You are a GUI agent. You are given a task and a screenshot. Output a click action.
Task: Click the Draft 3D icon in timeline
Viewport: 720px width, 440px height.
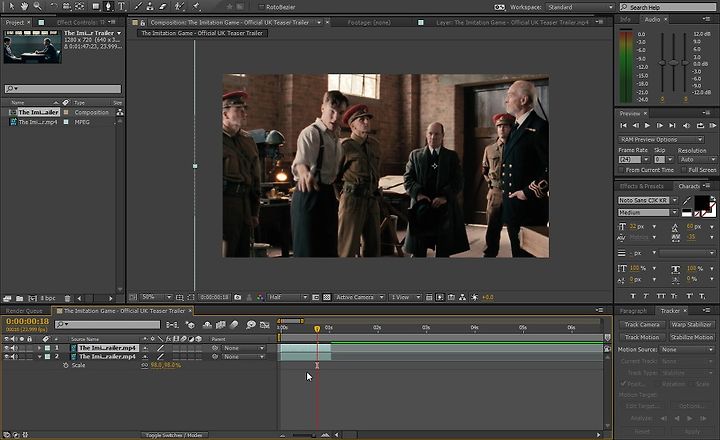pos(190,325)
